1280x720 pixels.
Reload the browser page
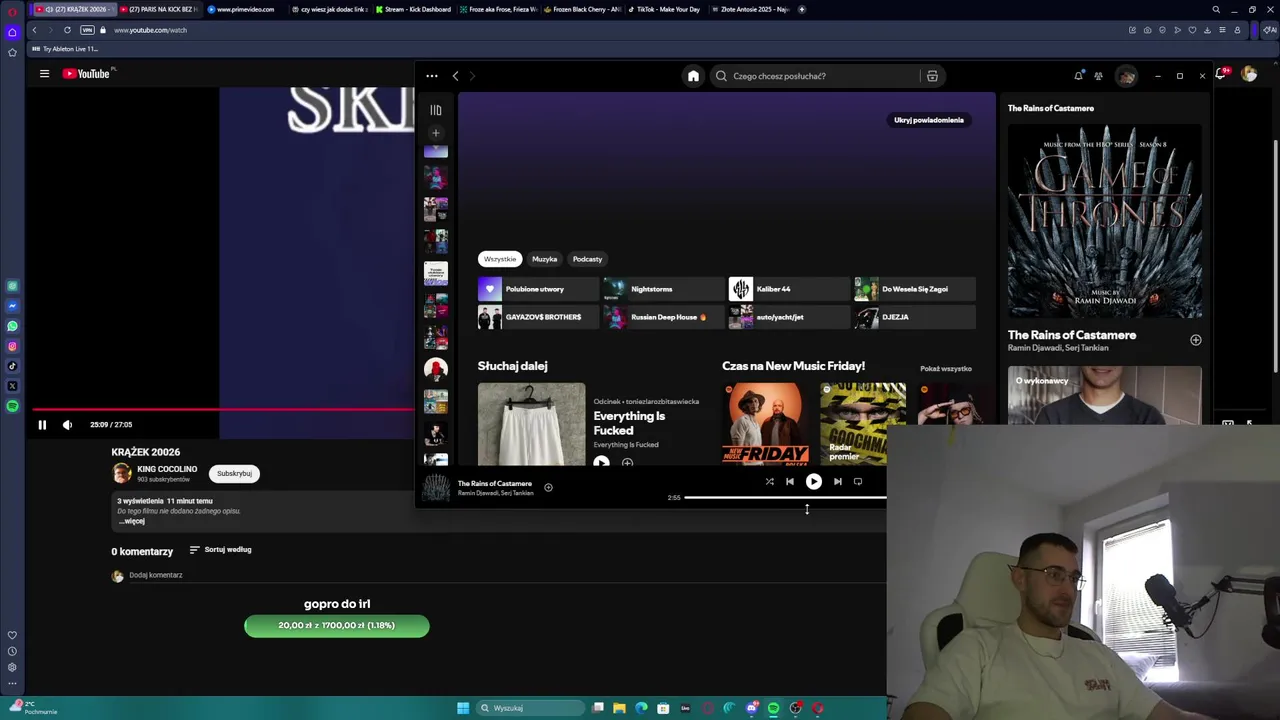point(67,30)
